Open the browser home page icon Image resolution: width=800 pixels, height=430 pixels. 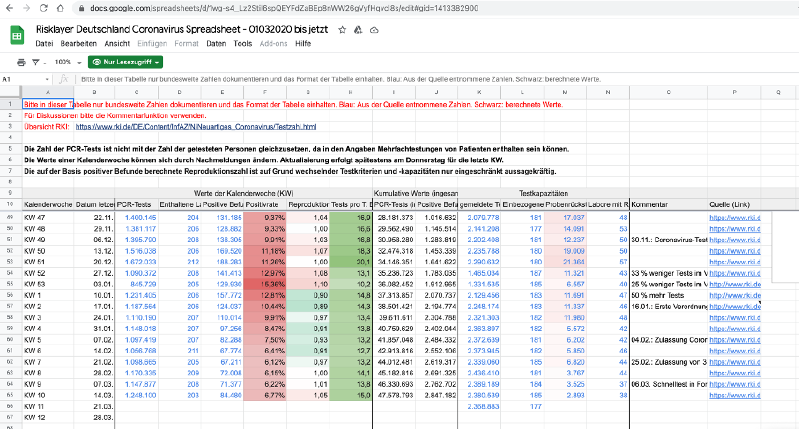60,8
